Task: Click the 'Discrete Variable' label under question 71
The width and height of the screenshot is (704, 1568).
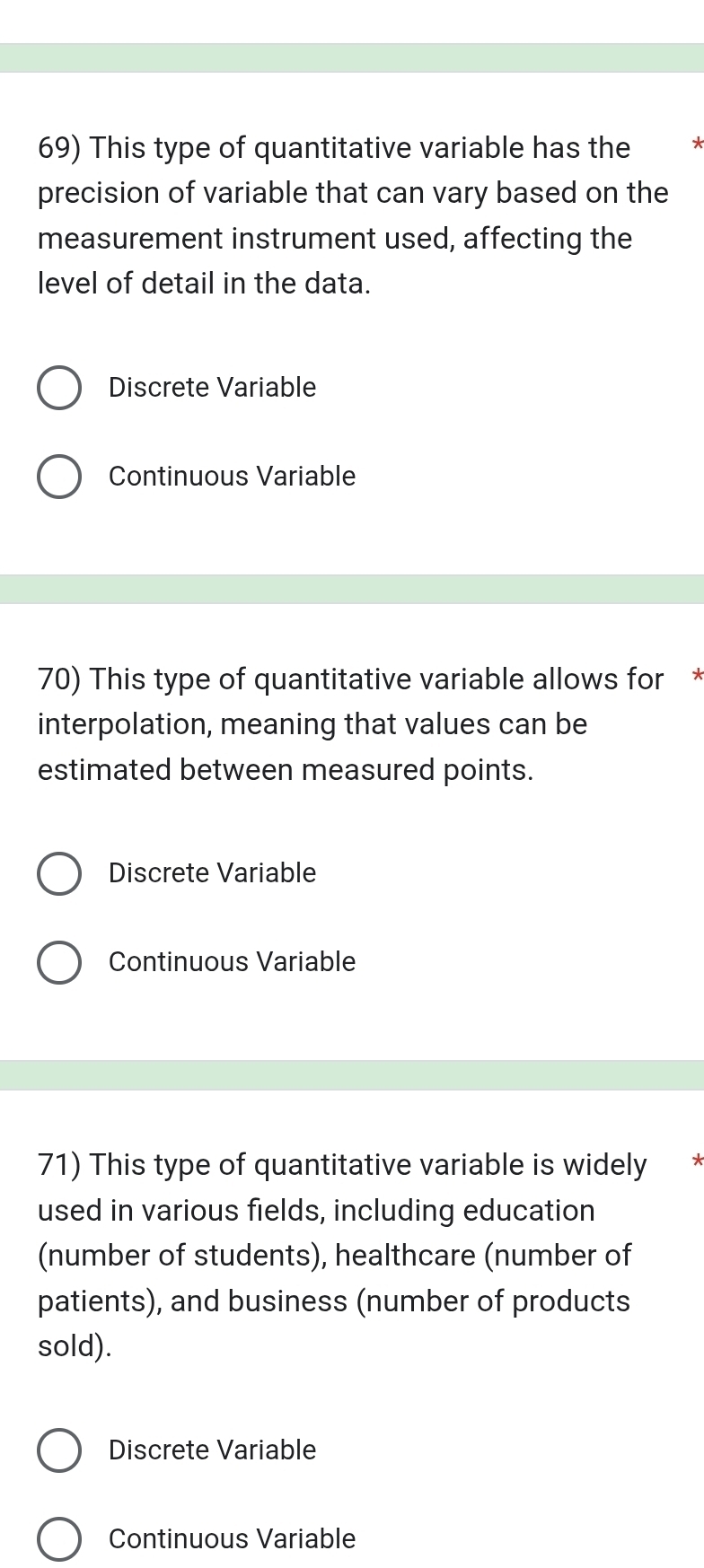Action: point(211,1450)
